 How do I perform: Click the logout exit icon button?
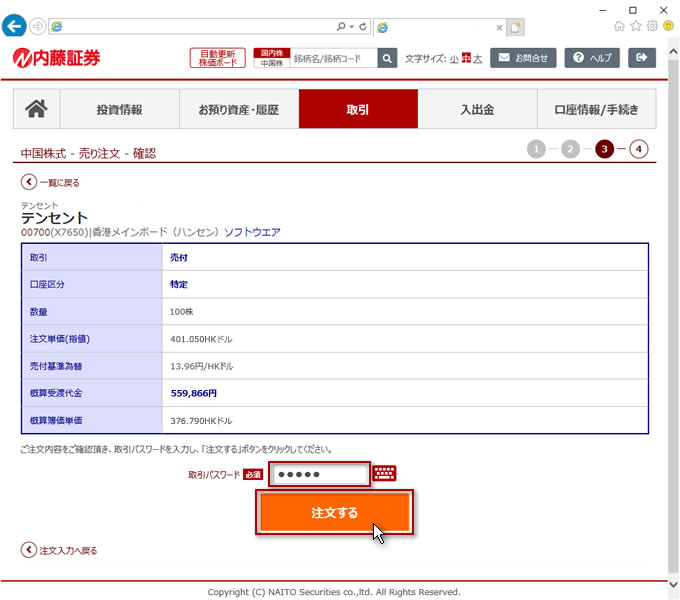click(642, 58)
